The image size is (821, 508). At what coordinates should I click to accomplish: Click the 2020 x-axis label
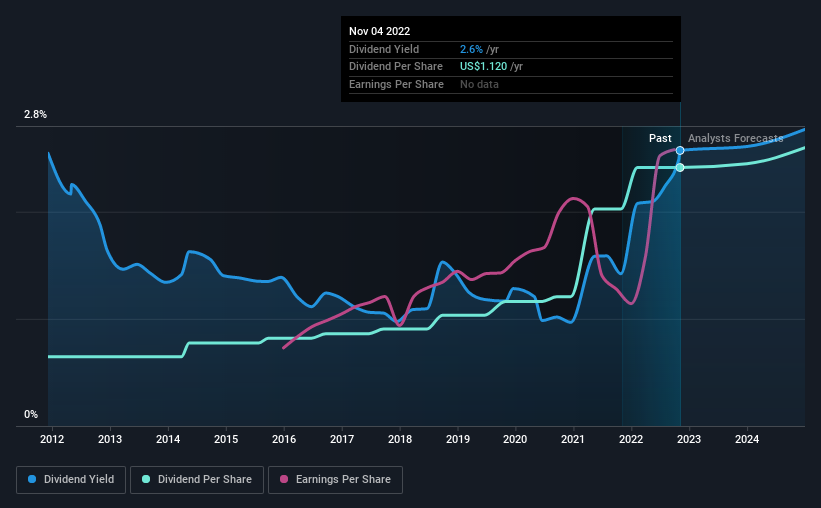pyautogui.click(x=515, y=439)
